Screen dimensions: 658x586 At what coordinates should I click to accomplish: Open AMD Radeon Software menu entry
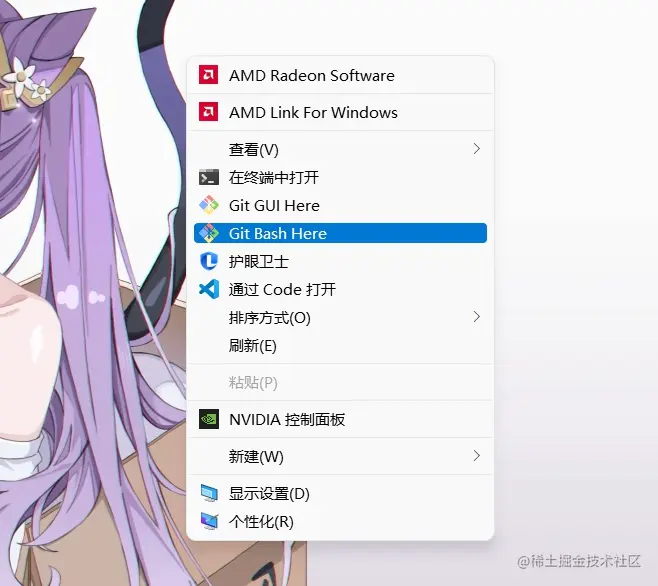340,75
